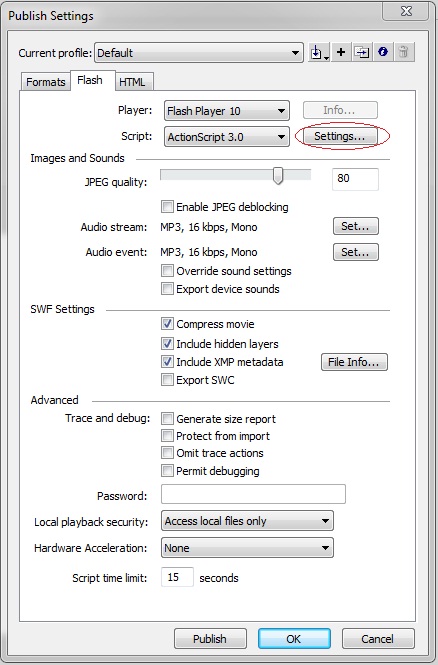Viewport: 438px width, 665px height.
Task: Open ActionScript Settings button
Action: click(340, 136)
